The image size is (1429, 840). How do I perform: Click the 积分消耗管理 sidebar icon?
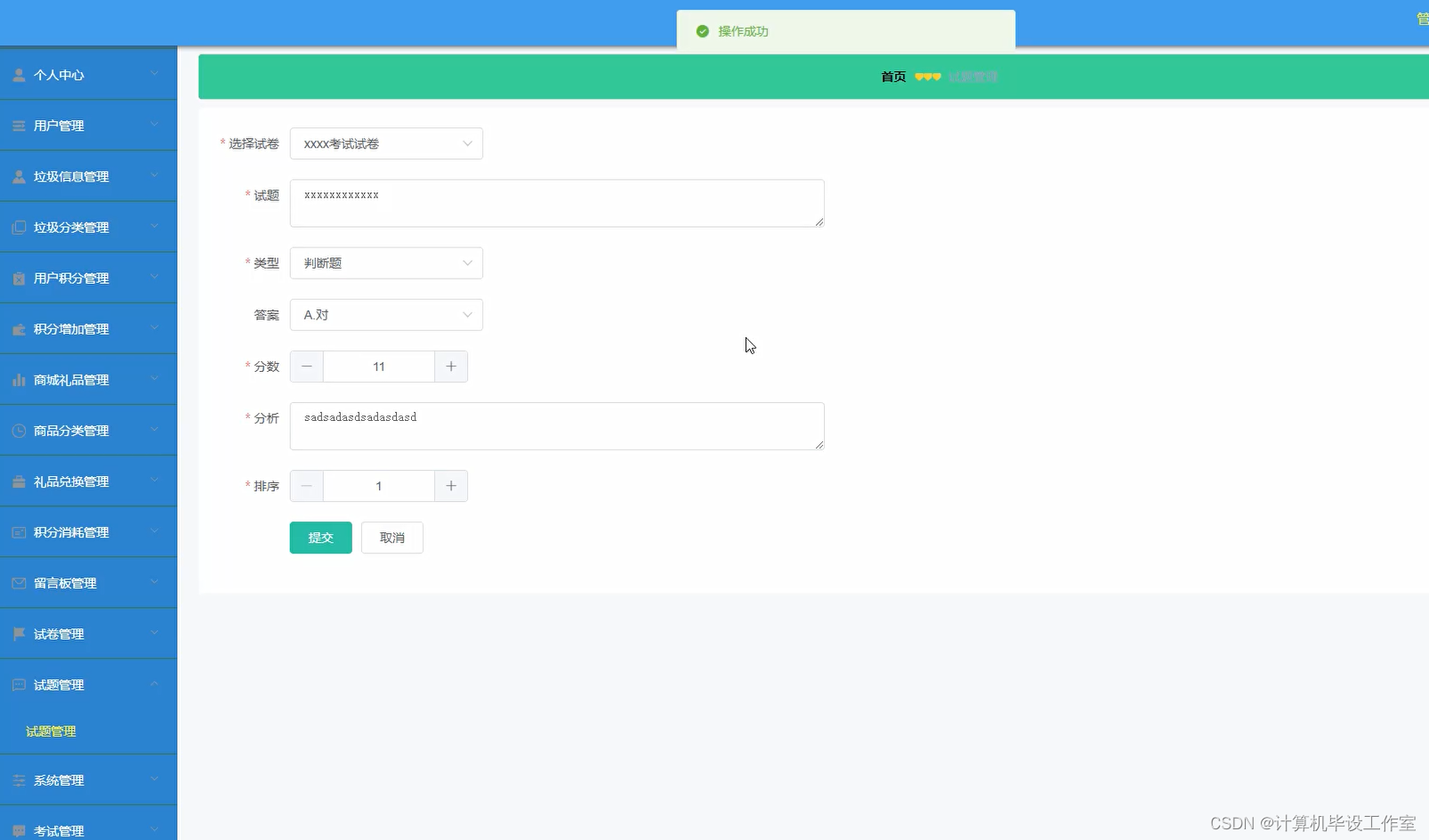click(19, 531)
